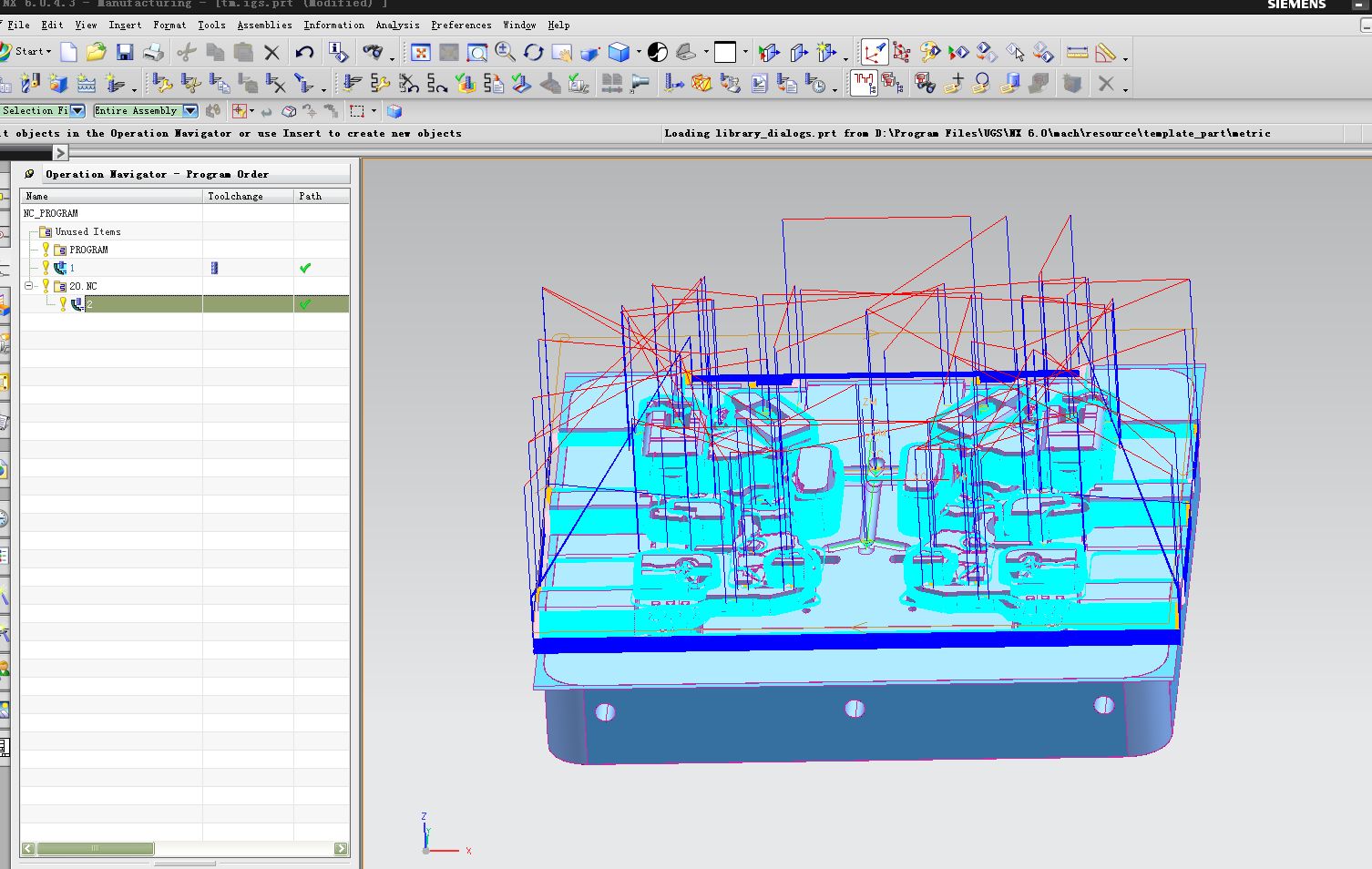Collapse the 20.NC program group
1372x869 pixels.
pos(28,285)
